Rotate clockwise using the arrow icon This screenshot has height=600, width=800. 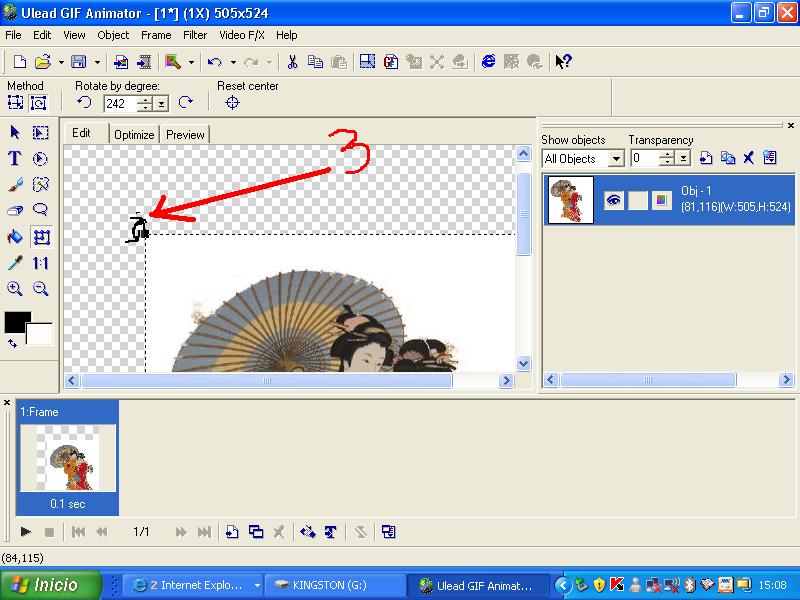pos(186,103)
